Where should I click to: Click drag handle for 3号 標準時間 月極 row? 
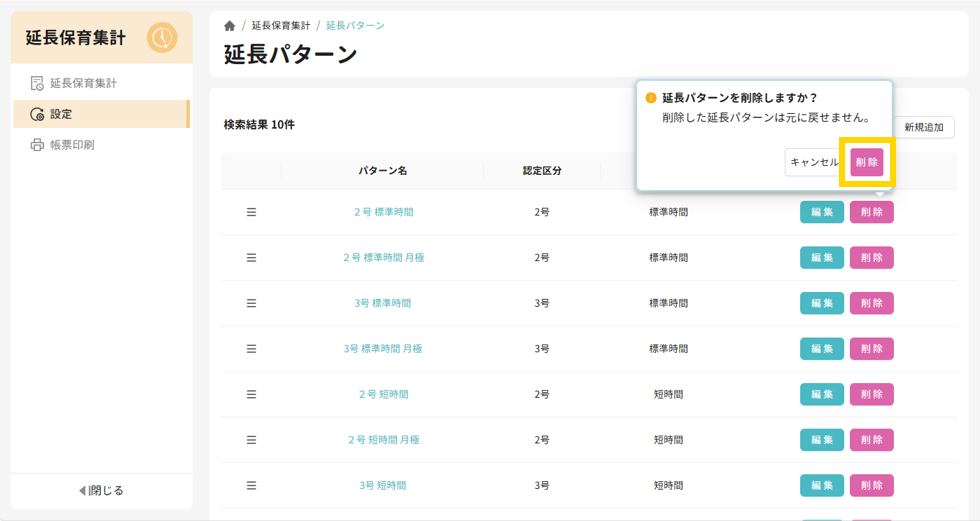pyautogui.click(x=251, y=349)
